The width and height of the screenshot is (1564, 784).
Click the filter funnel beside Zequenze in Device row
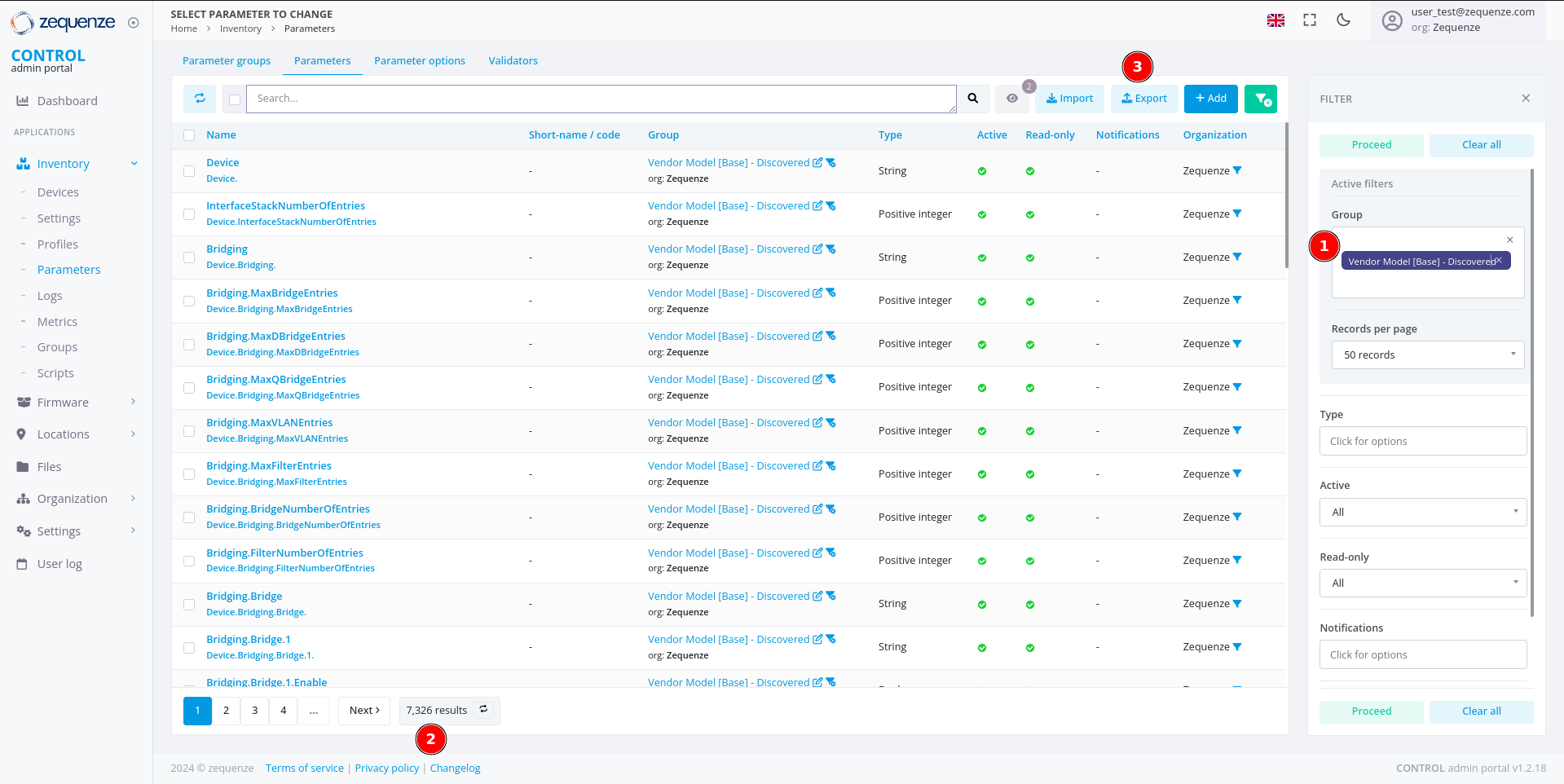click(1237, 170)
